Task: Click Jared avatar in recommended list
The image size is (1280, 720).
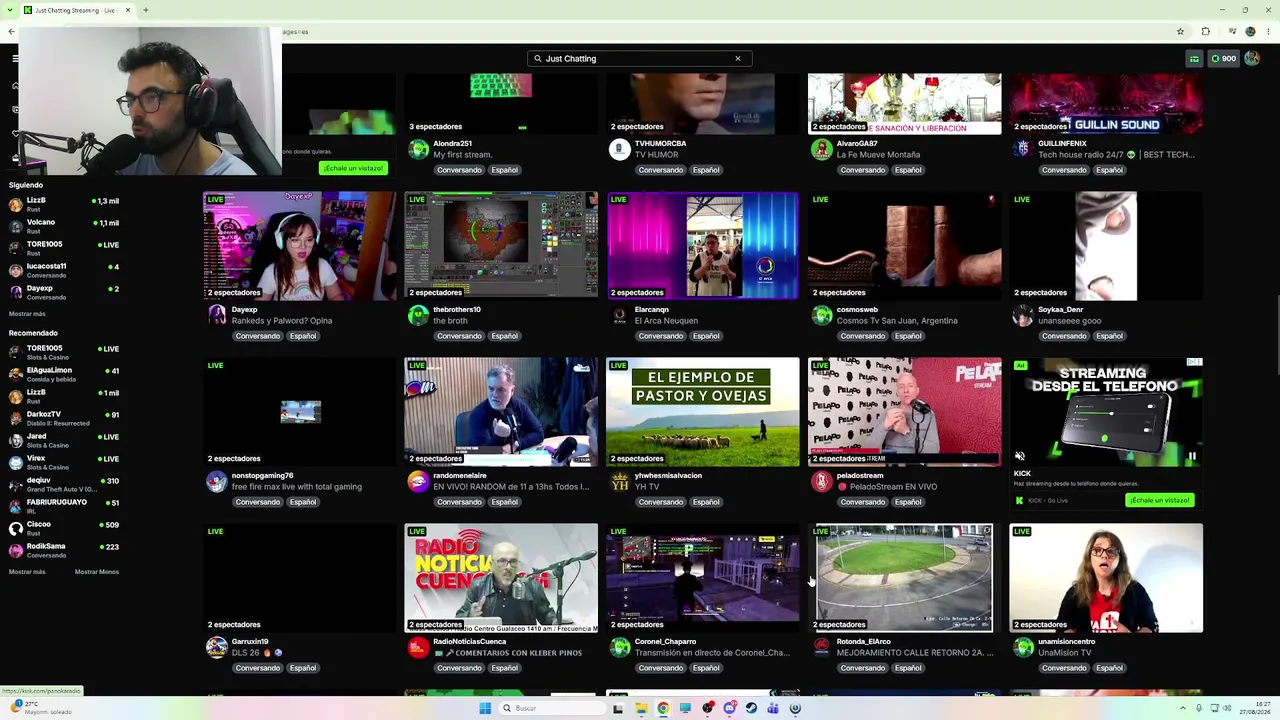Action: tap(15, 440)
